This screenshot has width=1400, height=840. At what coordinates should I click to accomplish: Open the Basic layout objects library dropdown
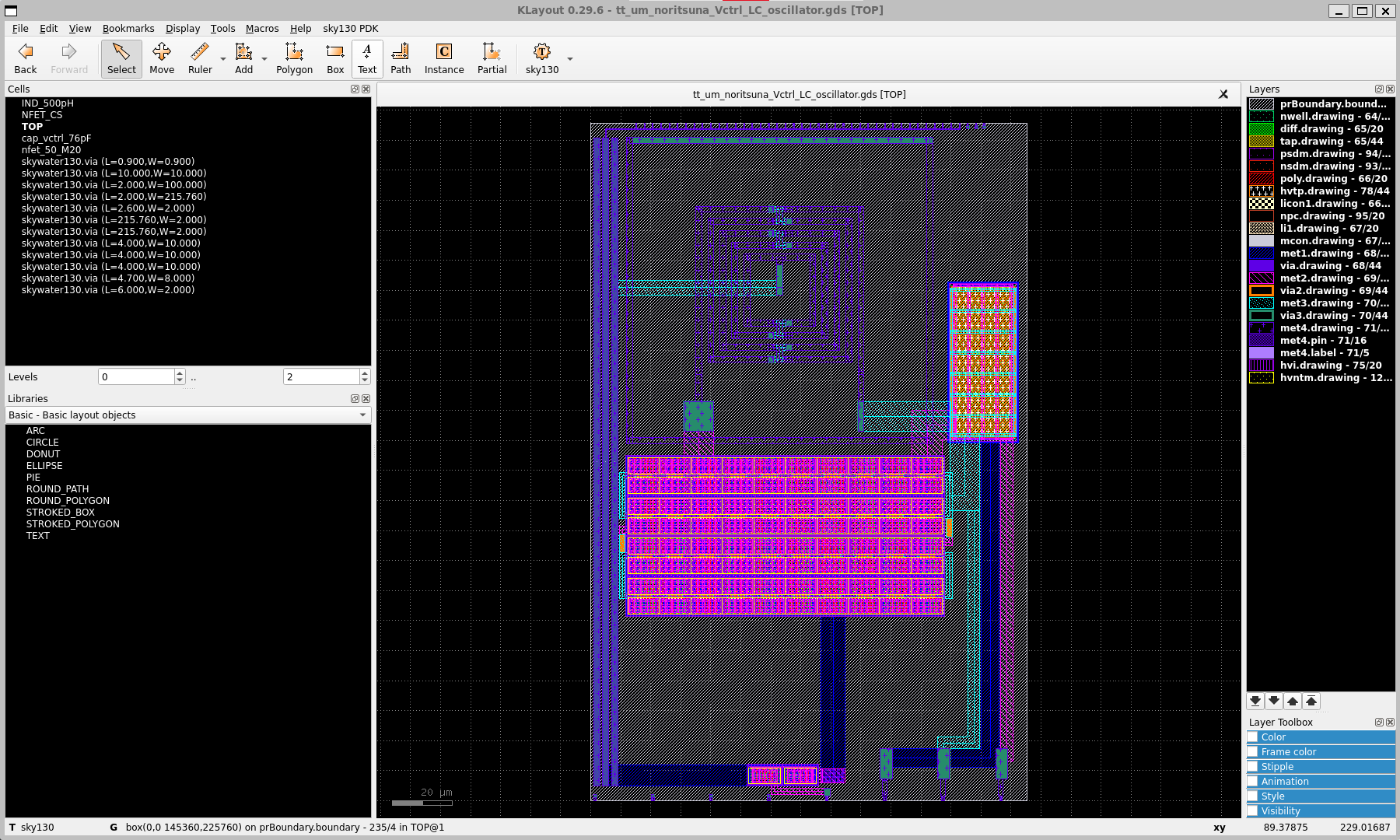coord(187,415)
